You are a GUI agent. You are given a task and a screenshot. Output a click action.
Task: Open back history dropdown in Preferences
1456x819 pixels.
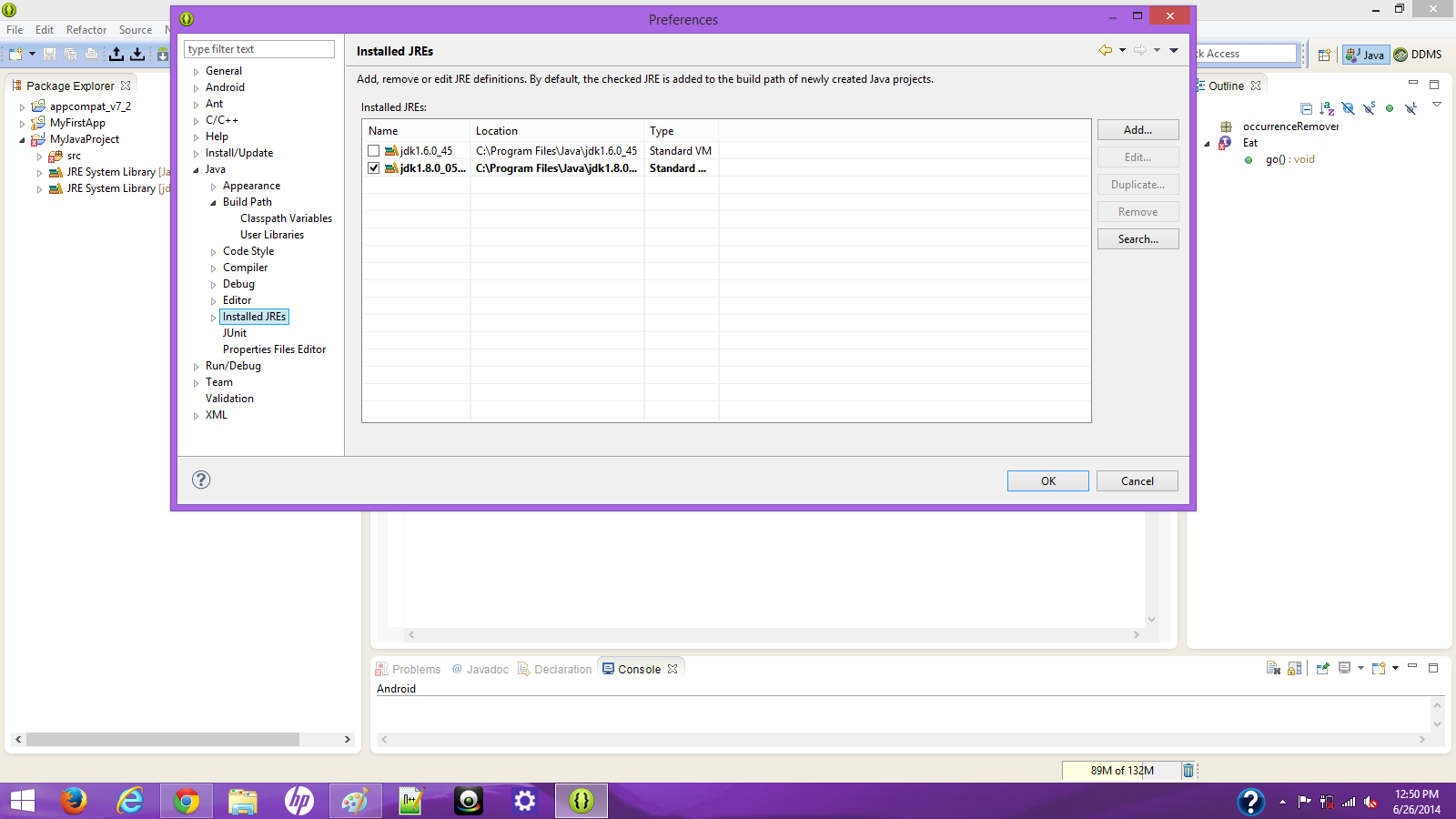pos(1122,51)
